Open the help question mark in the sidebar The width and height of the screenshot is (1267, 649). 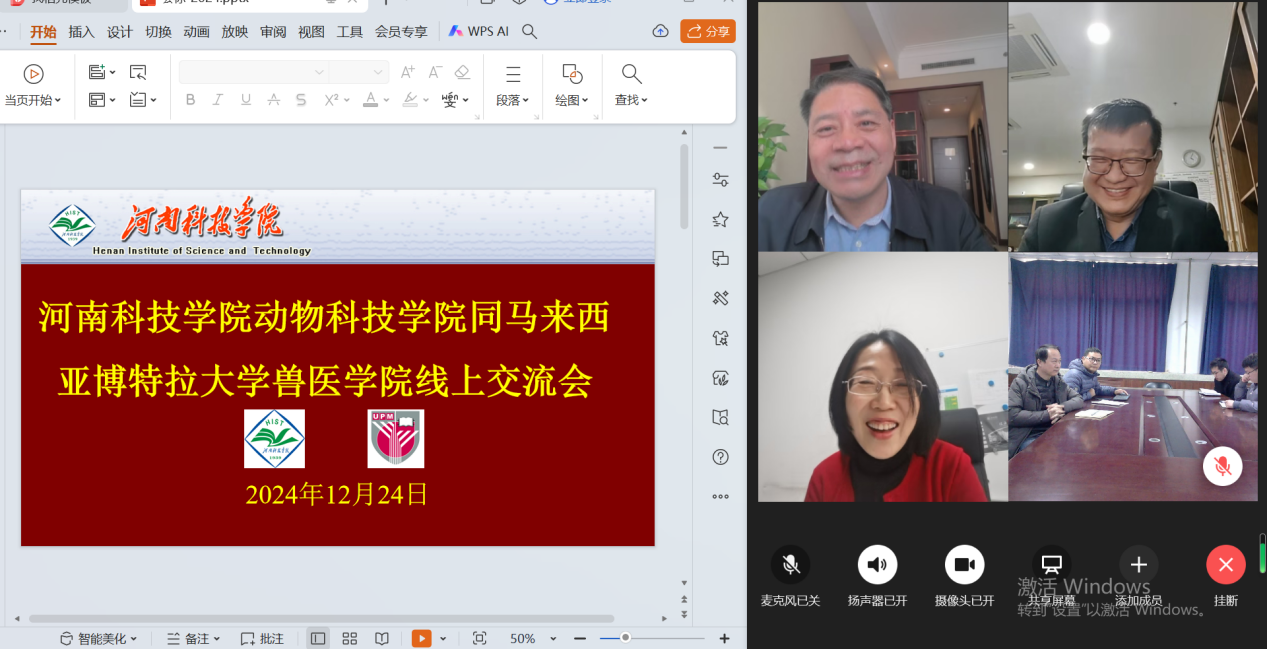(720, 457)
